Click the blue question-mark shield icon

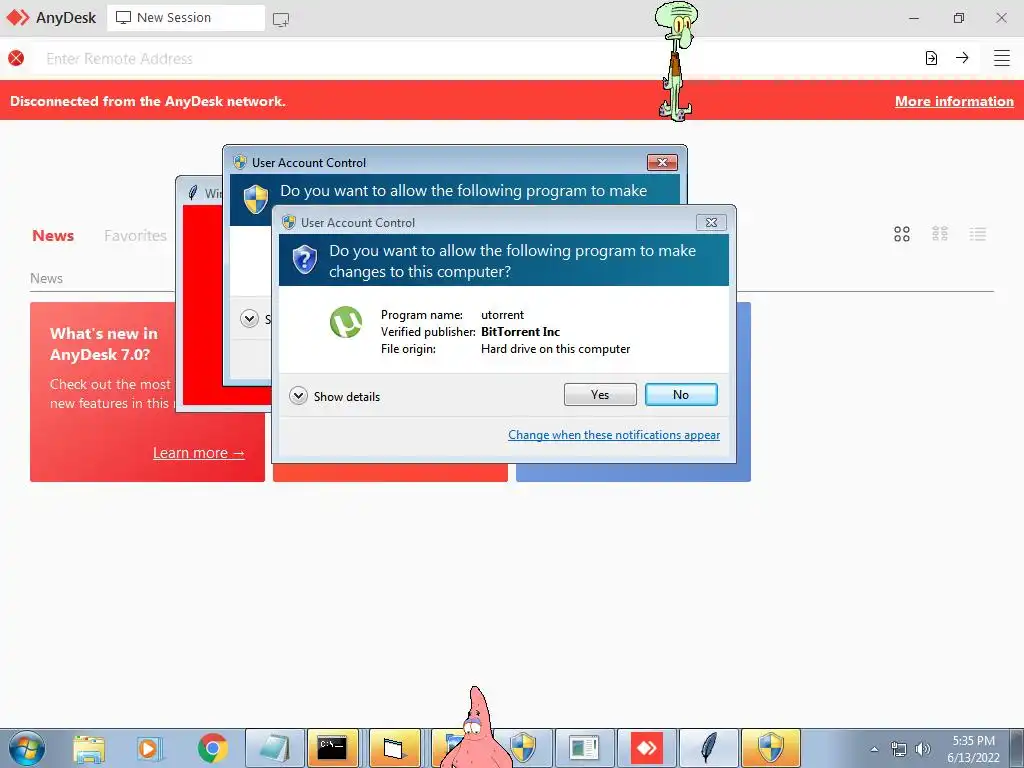[304, 261]
